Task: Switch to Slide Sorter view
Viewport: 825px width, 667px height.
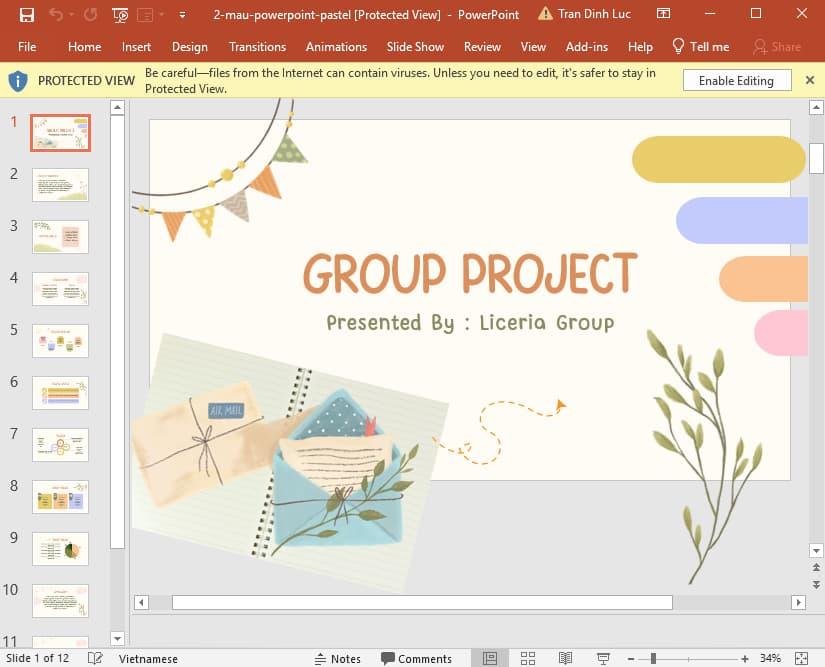Action: pos(528,658)
